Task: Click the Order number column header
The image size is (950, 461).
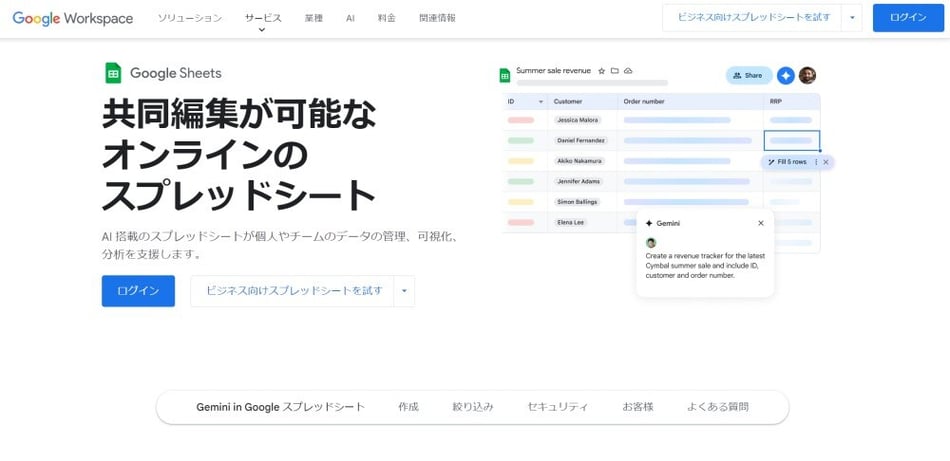Action: [x=644, y=102]
